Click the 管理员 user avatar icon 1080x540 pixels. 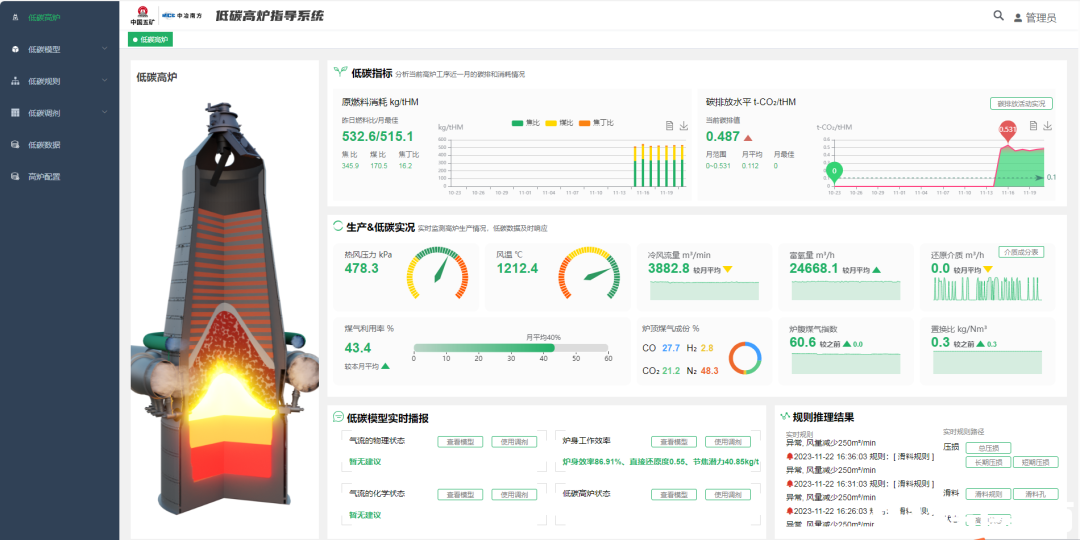click(x=1018, y=18)
